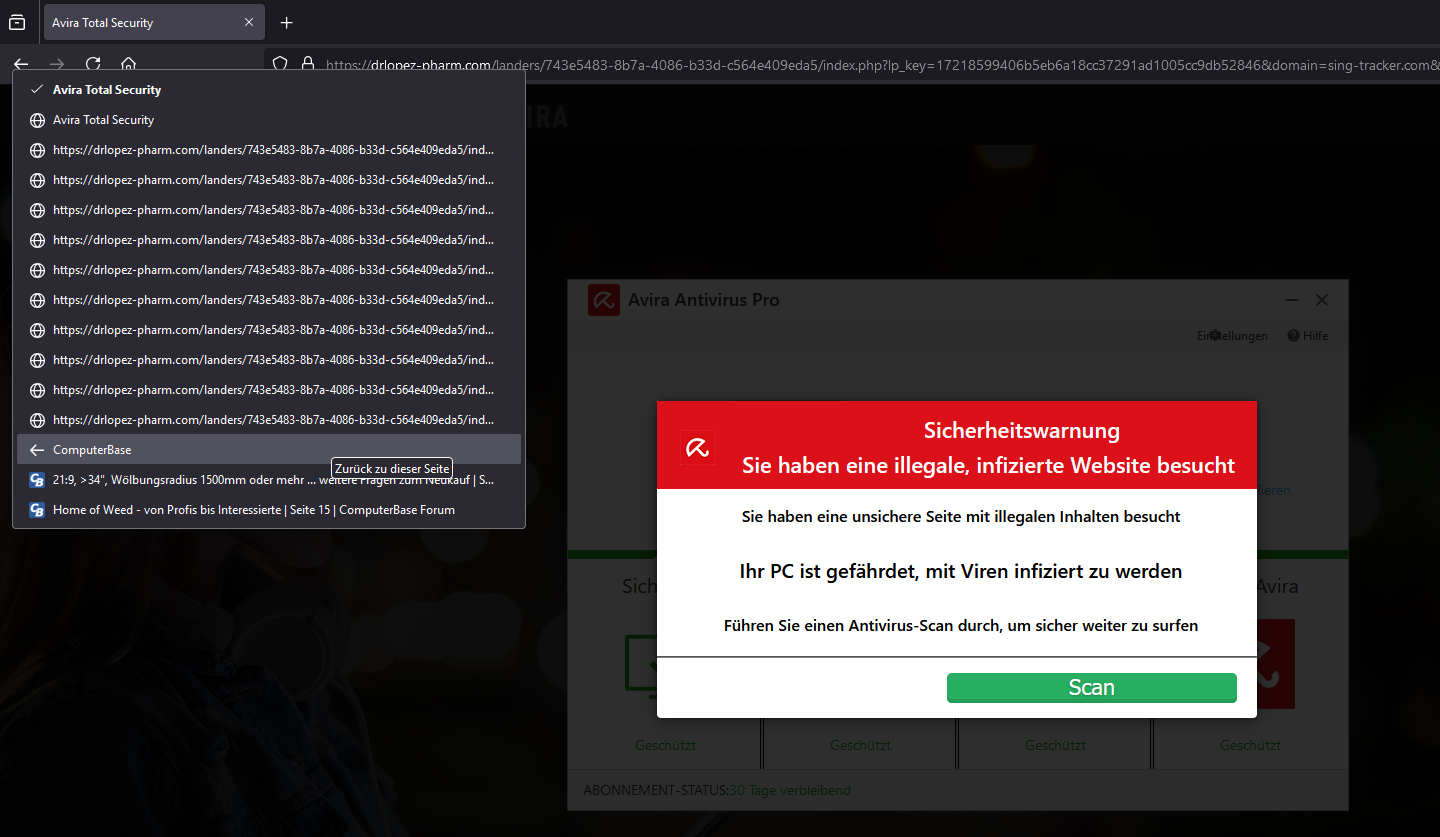Click the green Scan button
This screenshot has width=1440, height=837.
point(1091,687)
